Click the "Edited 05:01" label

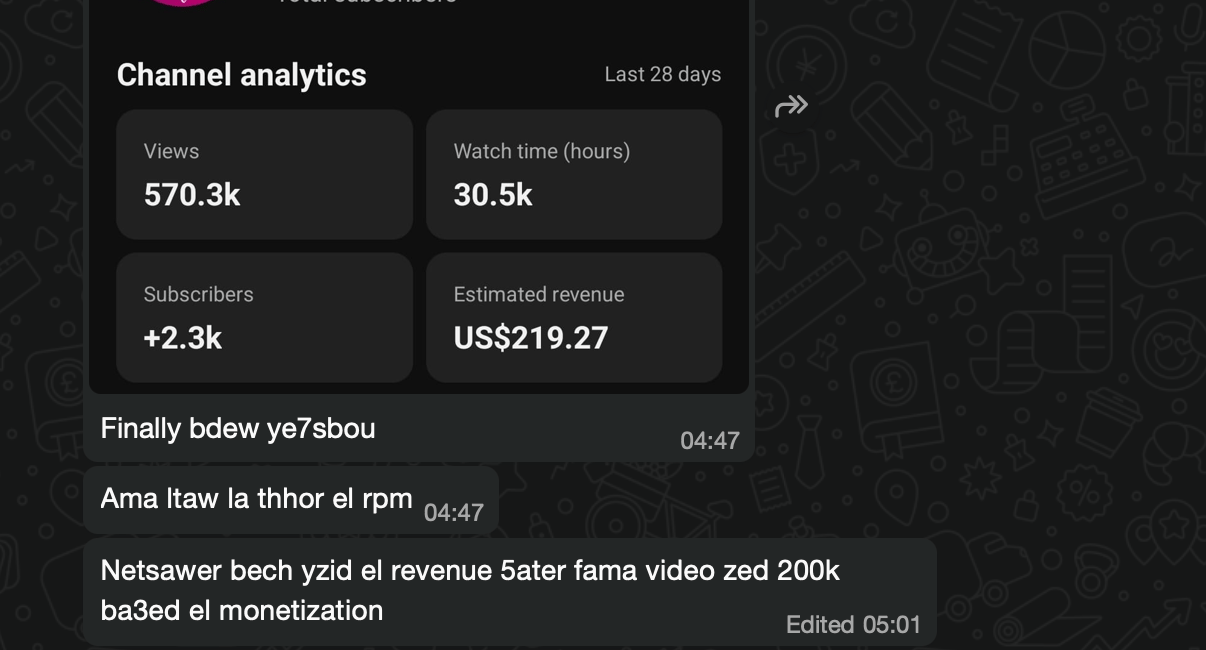pyautogui.click(x=852, y=625)
